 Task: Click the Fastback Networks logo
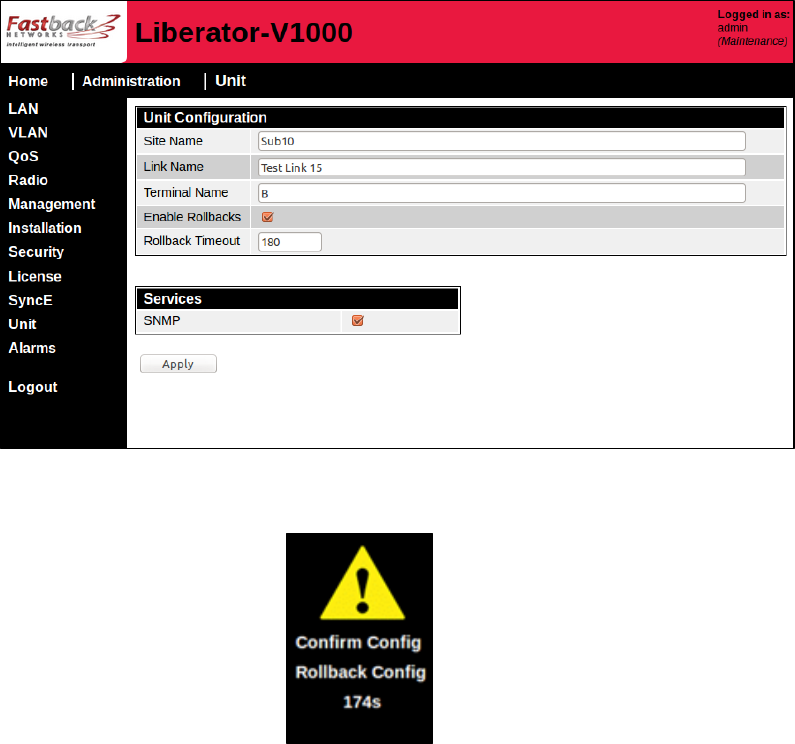point(63,31)
